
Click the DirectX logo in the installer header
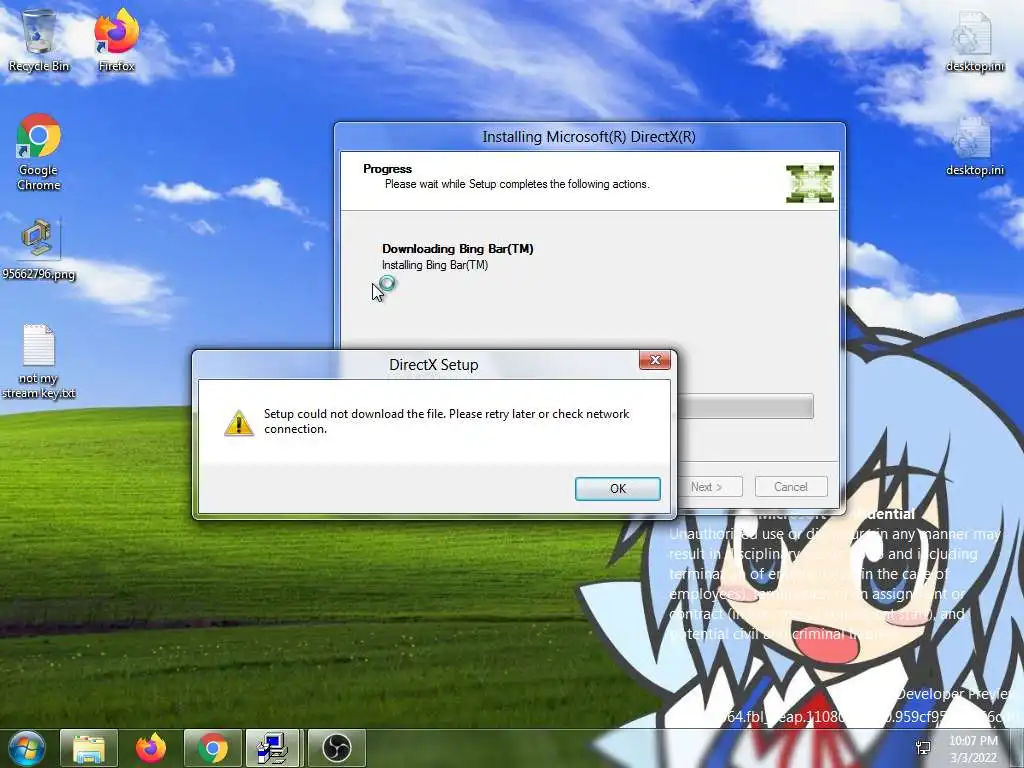[x=810, y=184]
